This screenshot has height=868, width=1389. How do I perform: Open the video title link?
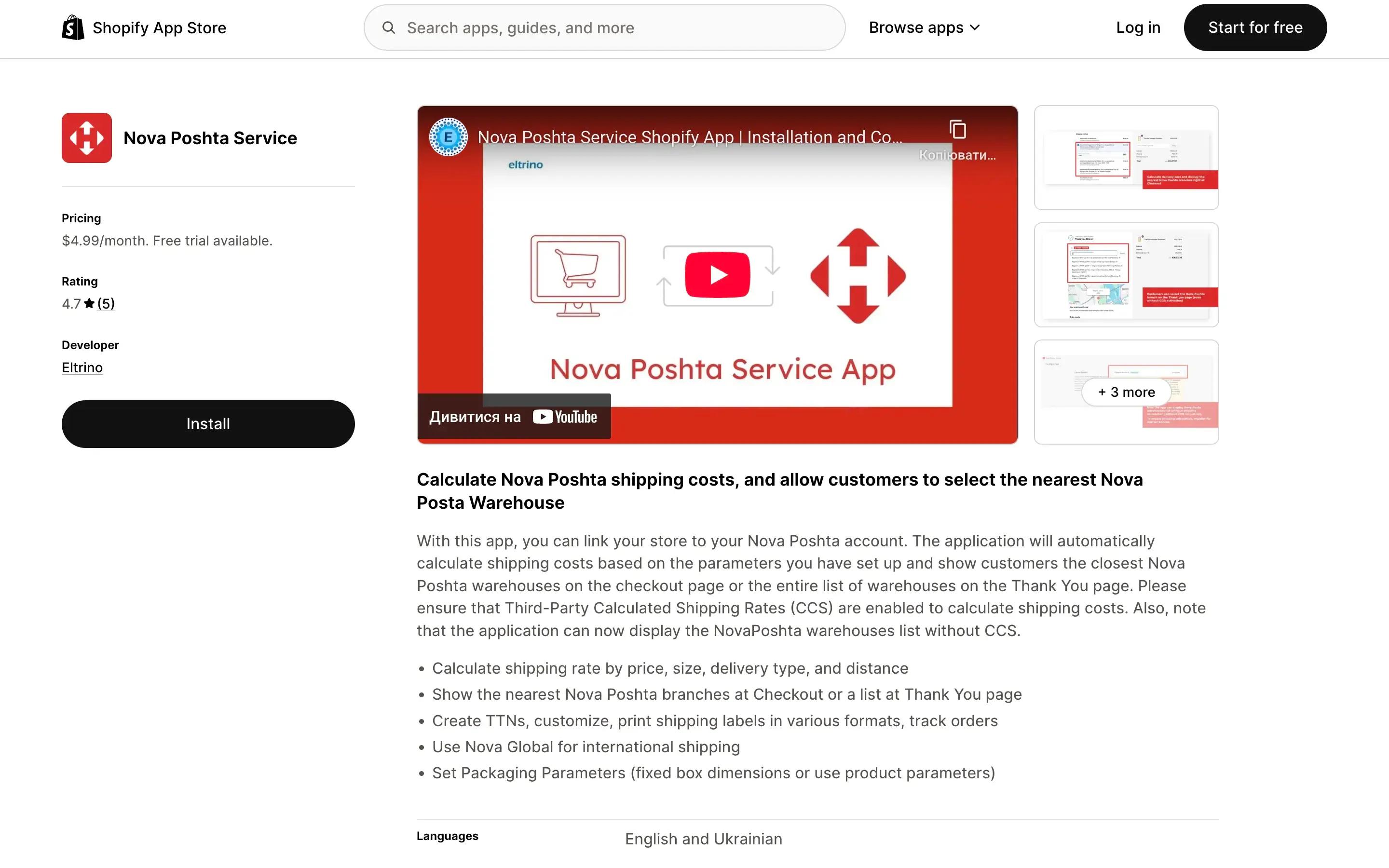point(689,137)
